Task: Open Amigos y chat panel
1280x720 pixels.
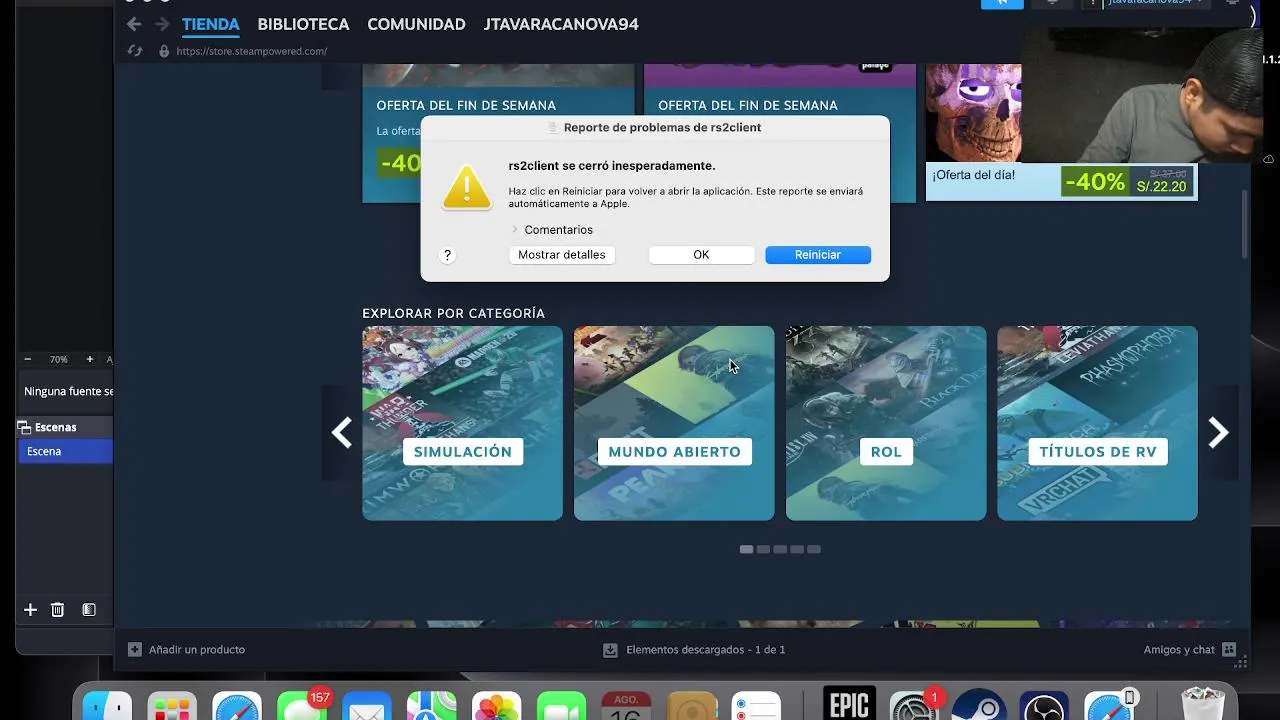Action: pos(1190,650)
